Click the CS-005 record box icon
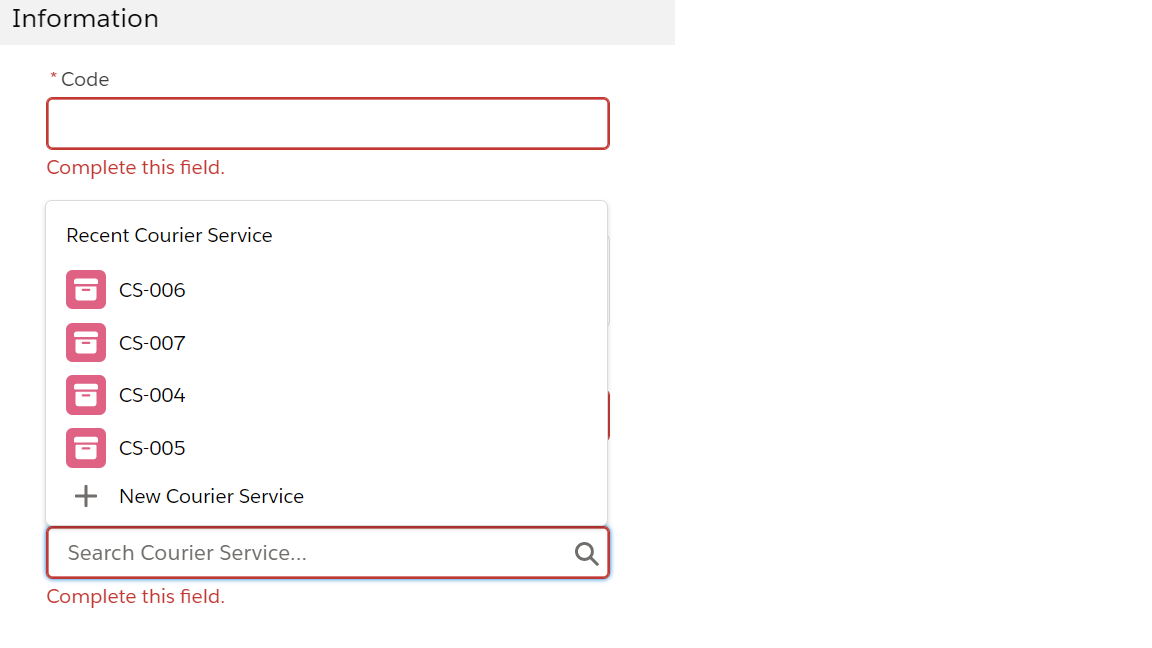 86,448
